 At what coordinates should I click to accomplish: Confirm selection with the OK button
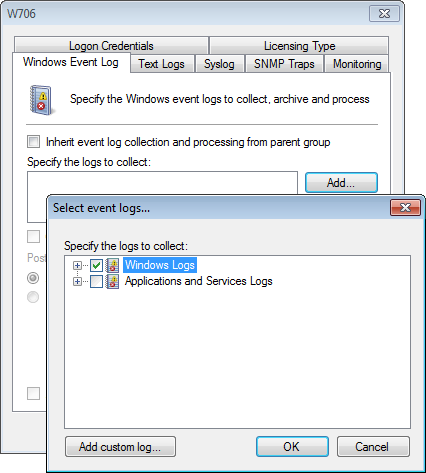[x=292, y=447]
